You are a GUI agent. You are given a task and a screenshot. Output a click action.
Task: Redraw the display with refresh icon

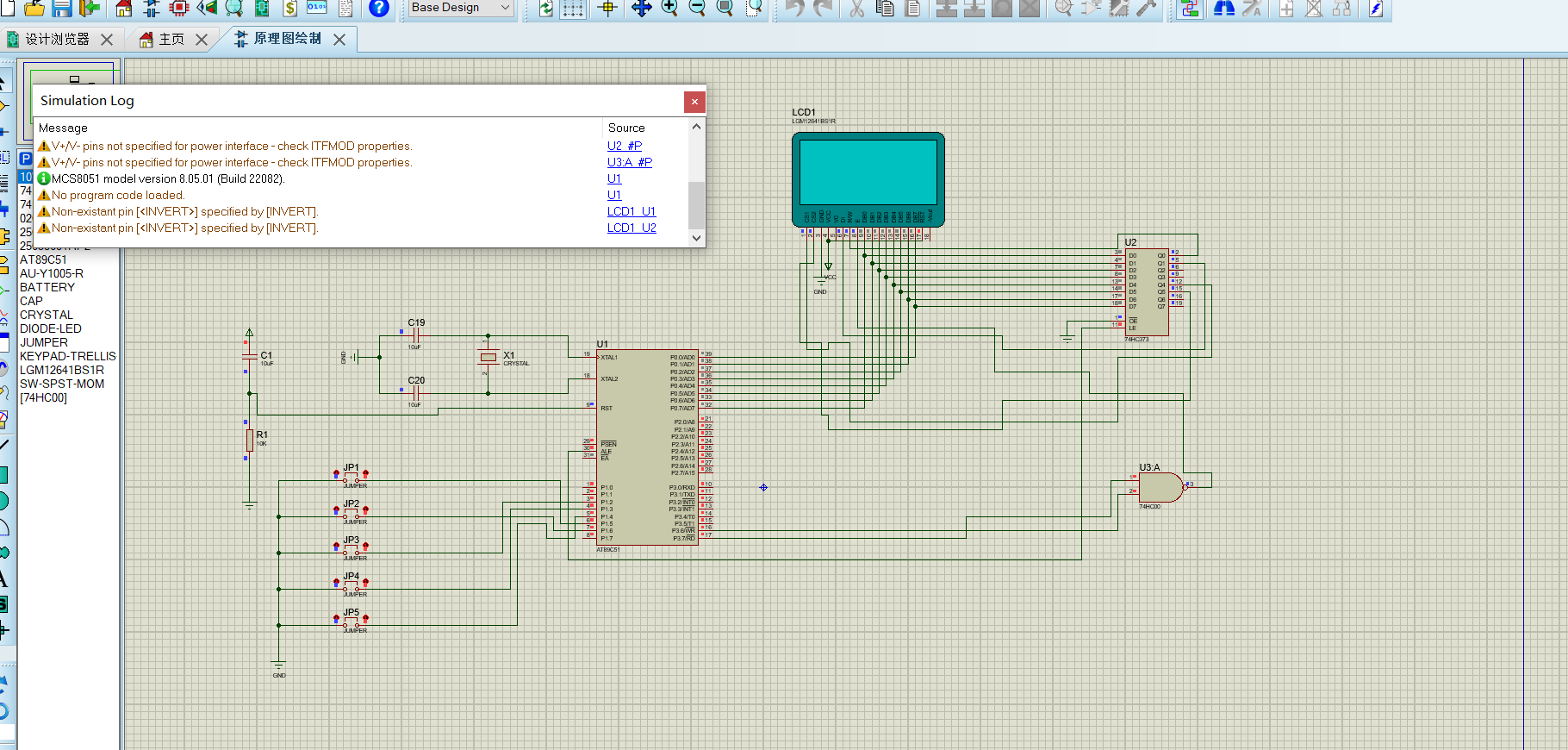click(546, 9)
